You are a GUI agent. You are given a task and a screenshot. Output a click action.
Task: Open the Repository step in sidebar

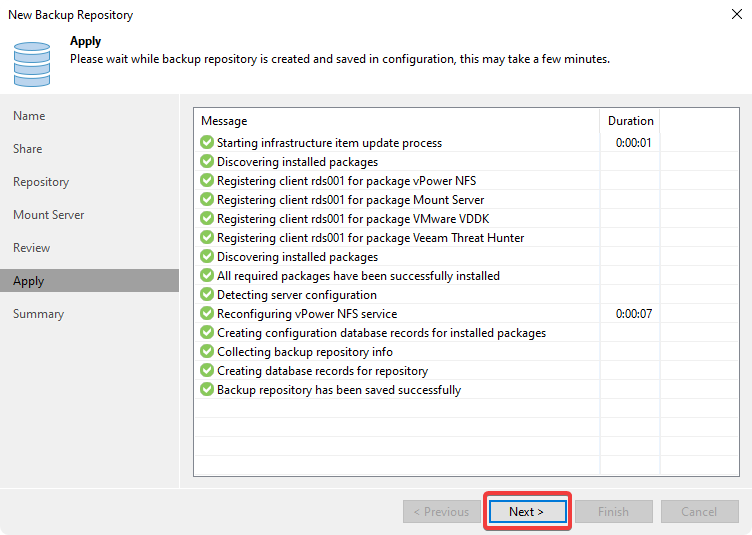[41, 182]
